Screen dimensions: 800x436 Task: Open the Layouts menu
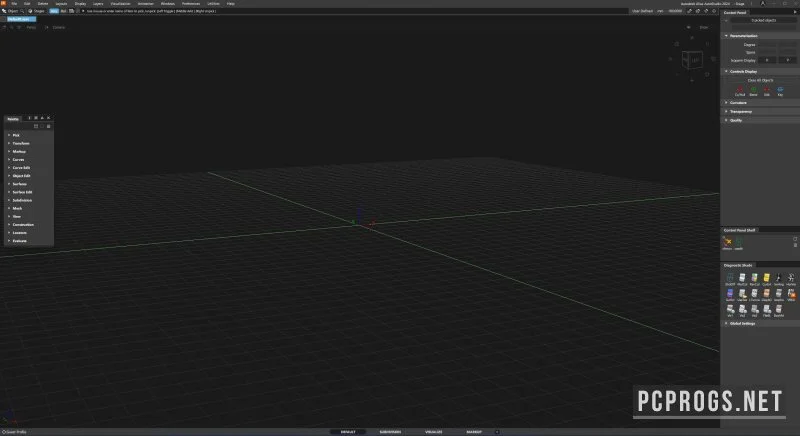point(61,4)
